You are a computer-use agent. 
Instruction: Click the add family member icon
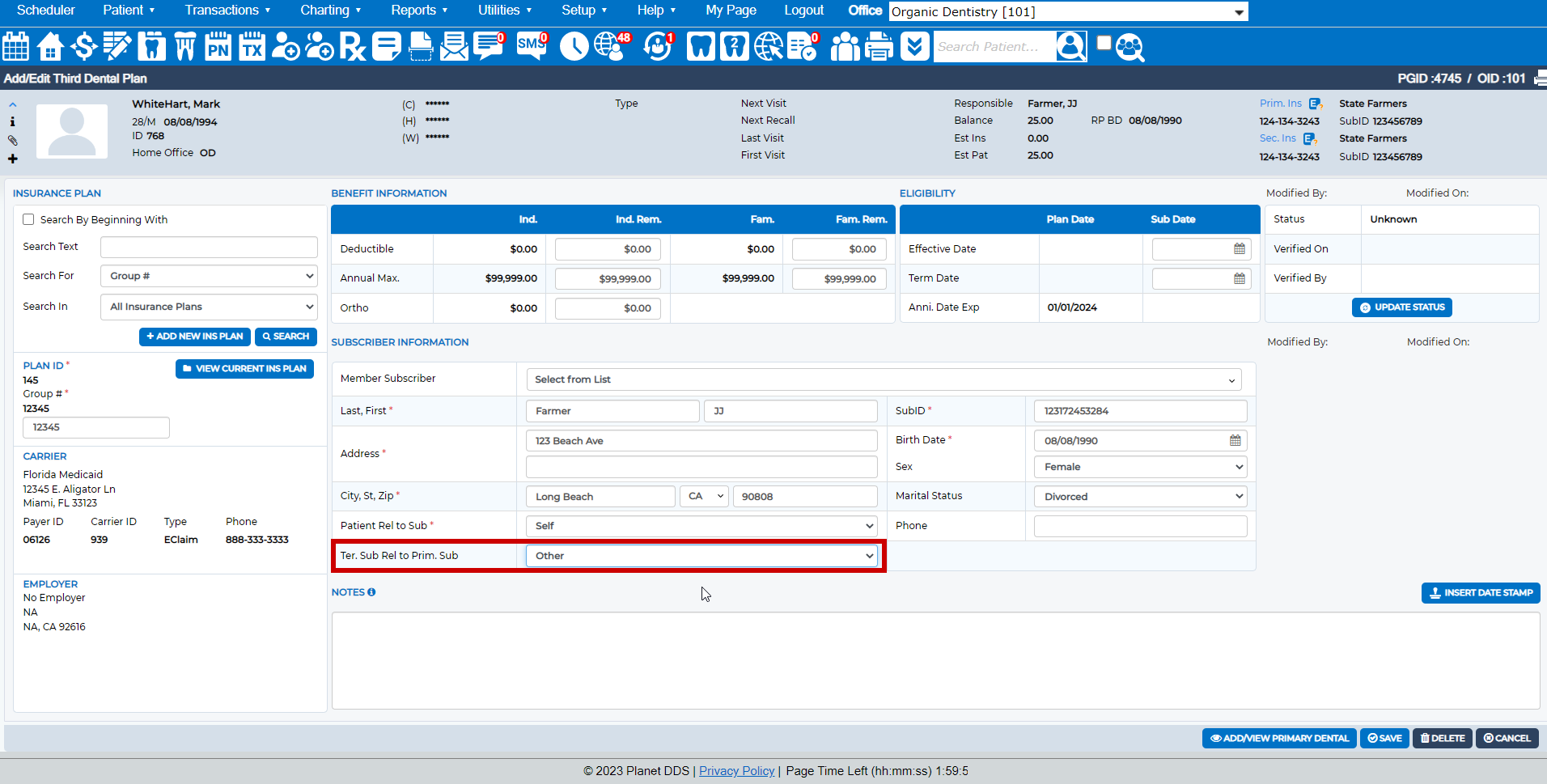coord(319,46)
